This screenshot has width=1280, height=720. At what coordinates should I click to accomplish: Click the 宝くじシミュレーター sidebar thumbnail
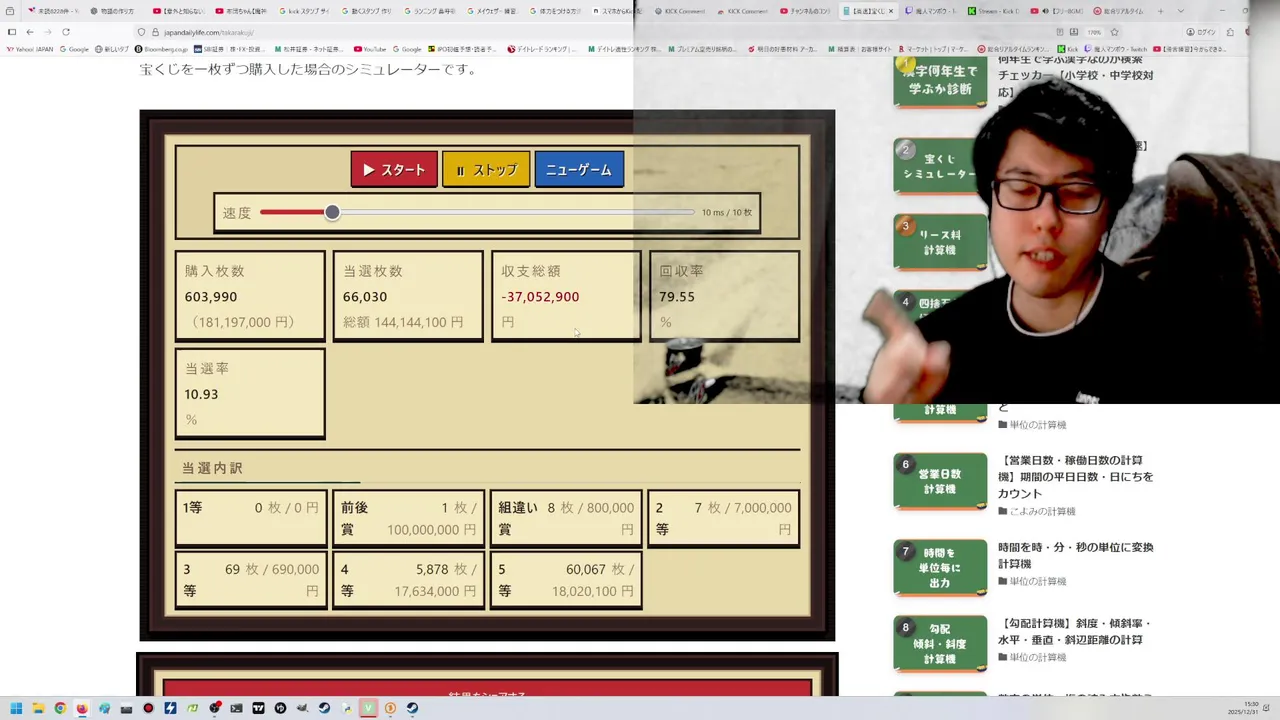click(x=938, y=165)
